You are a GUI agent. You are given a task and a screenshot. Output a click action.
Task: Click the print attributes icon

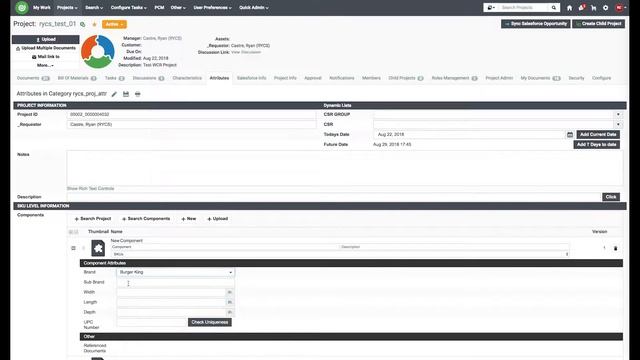[x=138, y=94]
